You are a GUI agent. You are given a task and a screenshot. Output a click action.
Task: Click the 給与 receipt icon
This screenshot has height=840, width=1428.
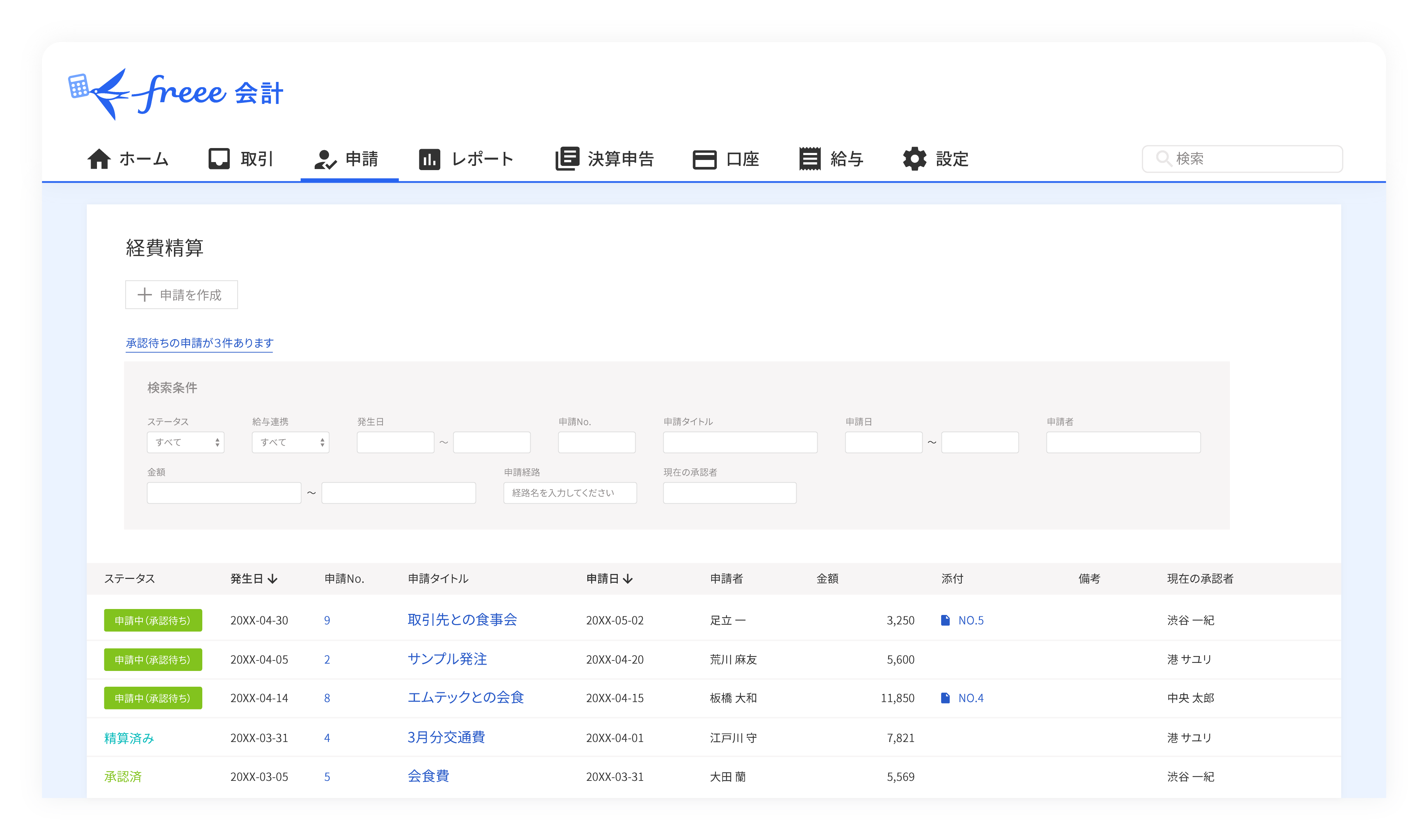(x=810, y=159)
